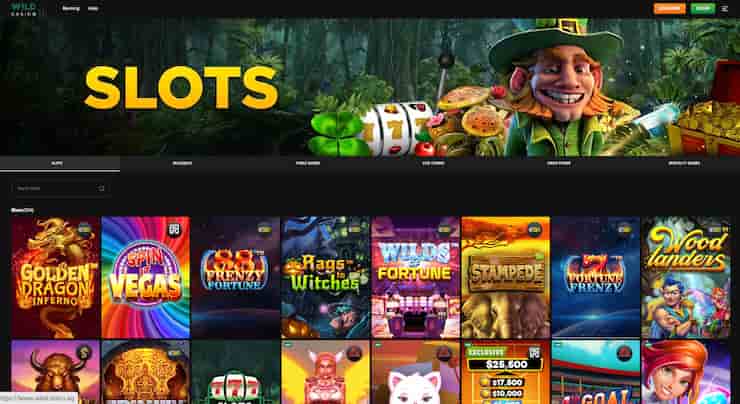Click the search magnifier icon
This screenshot has width=740, height=404.
[x=101, y=188]
